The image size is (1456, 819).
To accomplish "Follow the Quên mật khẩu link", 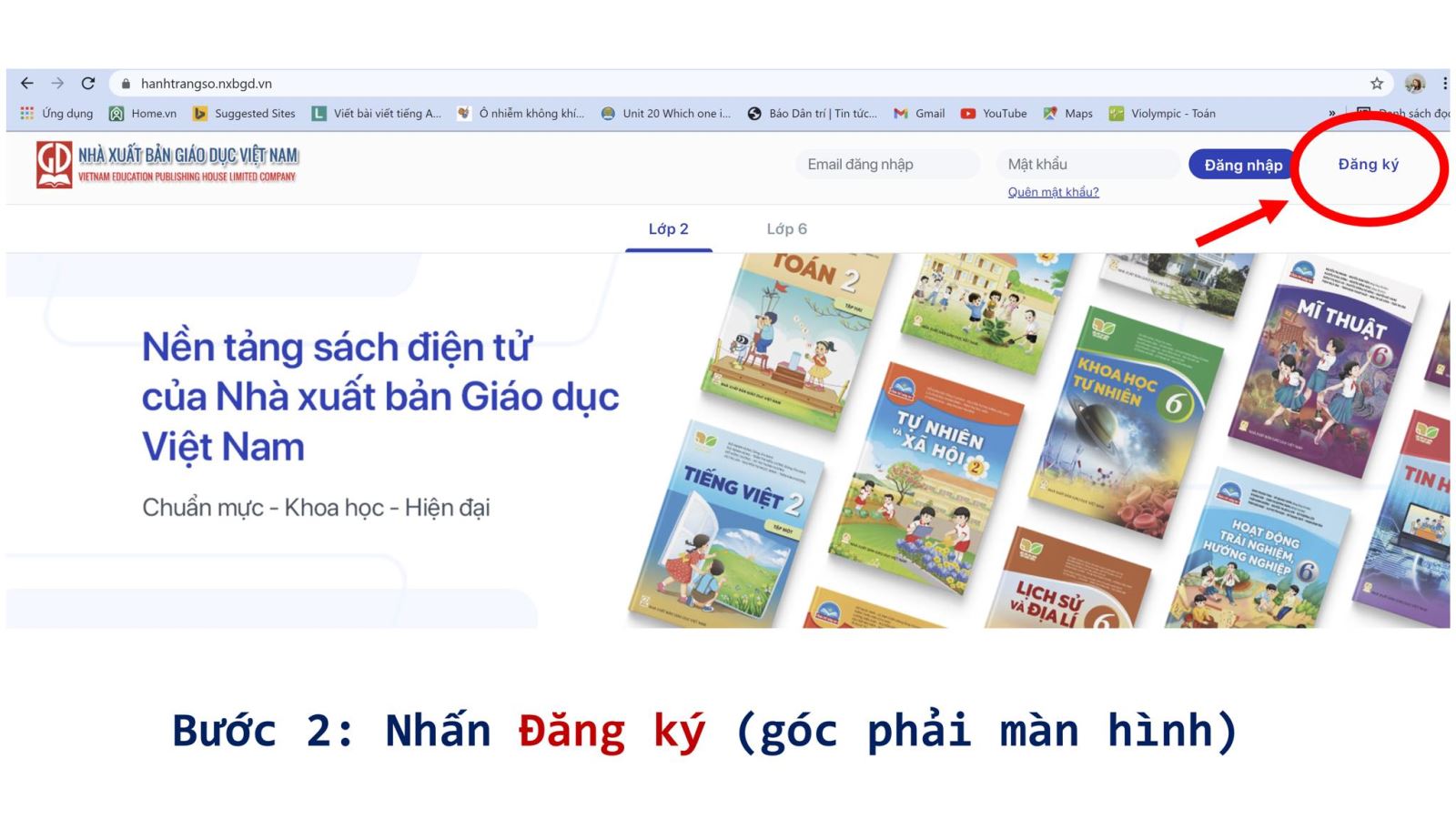I will 1053,192.
